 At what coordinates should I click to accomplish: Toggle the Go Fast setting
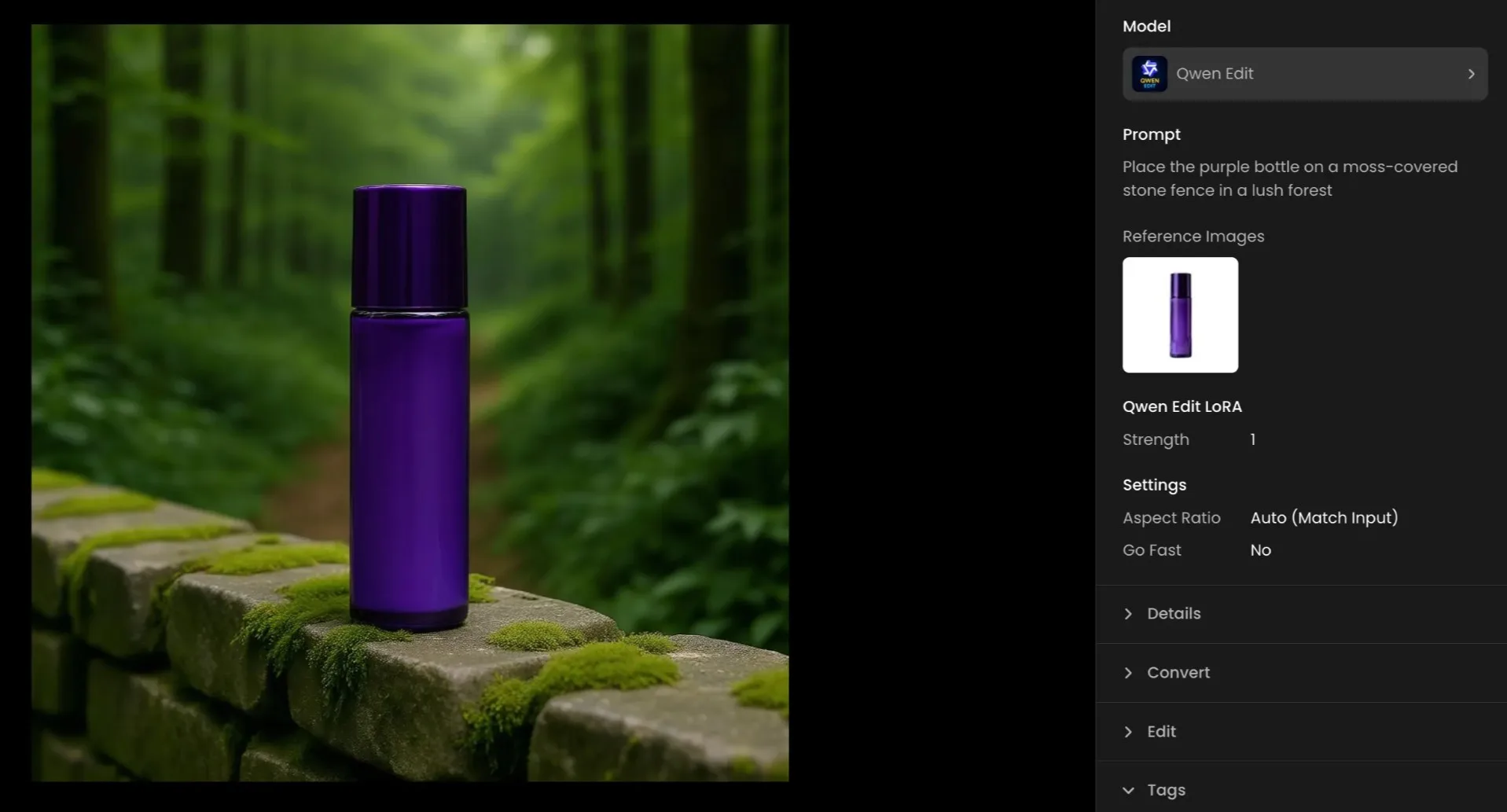(1260, 549)
